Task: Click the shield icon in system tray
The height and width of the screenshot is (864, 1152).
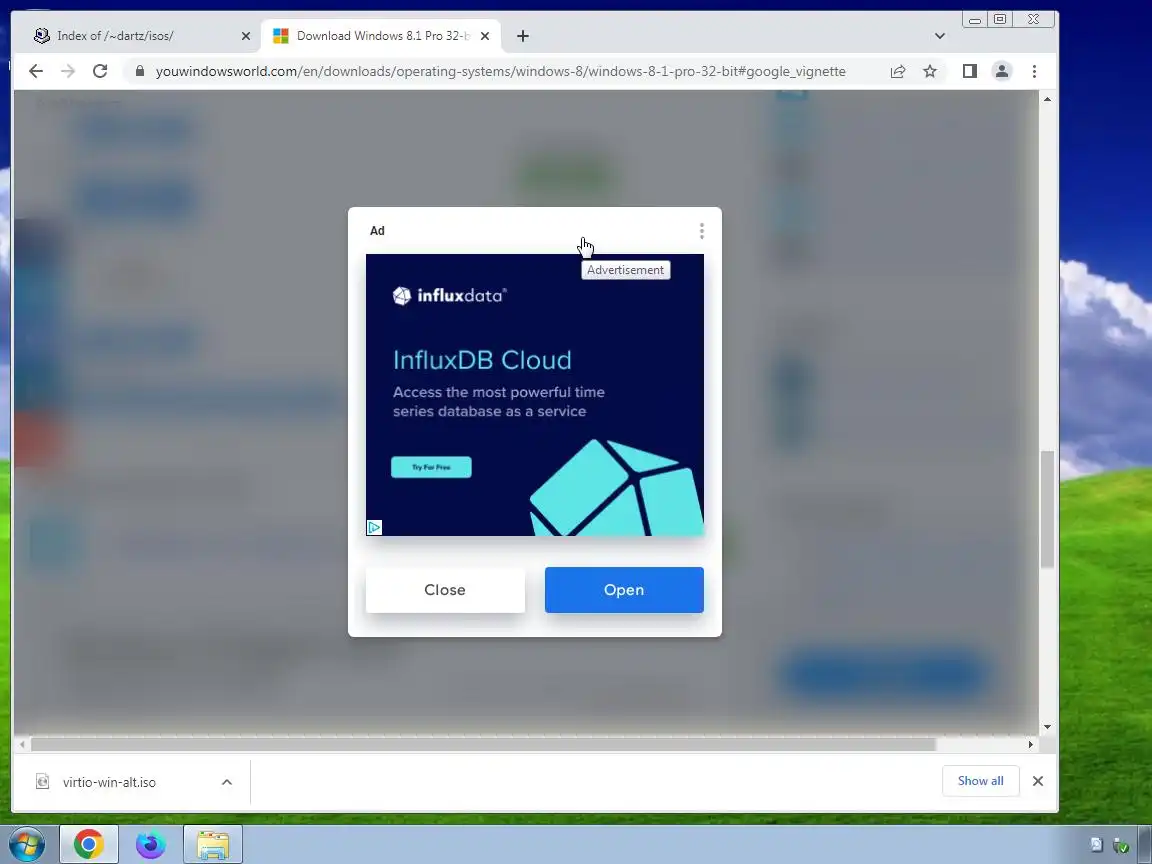Action: tap(1121, 846)
